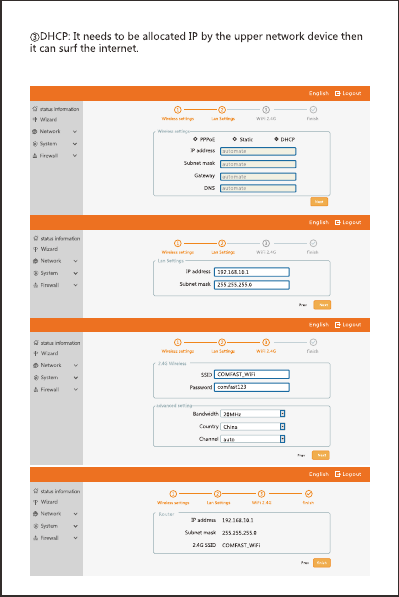
Task: Click the Logout icon above the PPPoE options
Action: (x=337, y=93)
